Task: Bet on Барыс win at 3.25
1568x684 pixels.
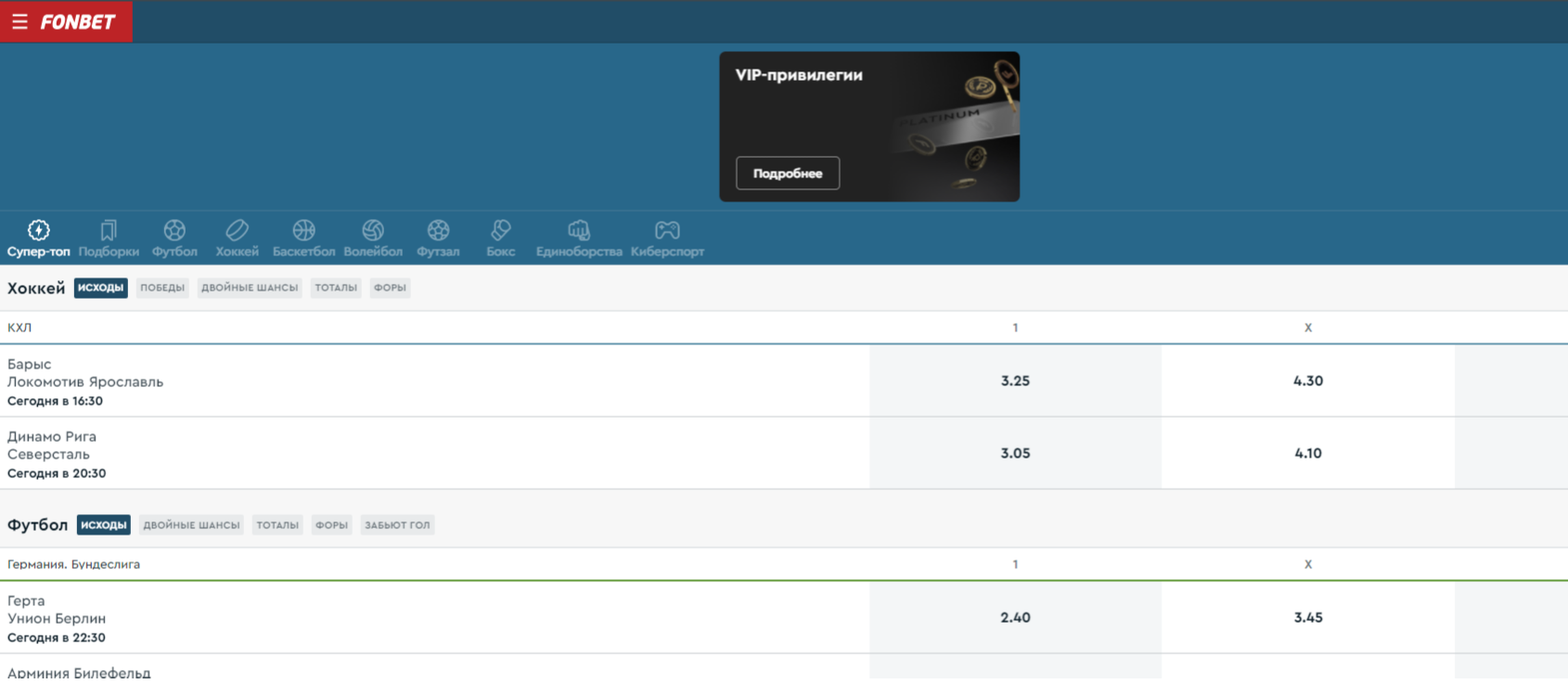Action: tap(1015, 381)
